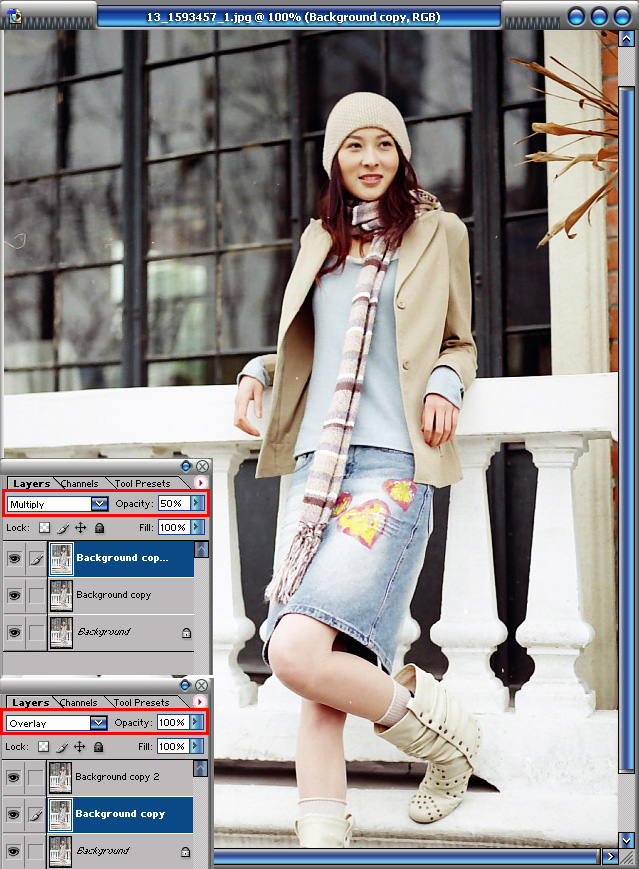Viewport: 639px width, 869px height.
Task: Click the document vertical scrollbar thumb
Action: [x=626, y=430]
